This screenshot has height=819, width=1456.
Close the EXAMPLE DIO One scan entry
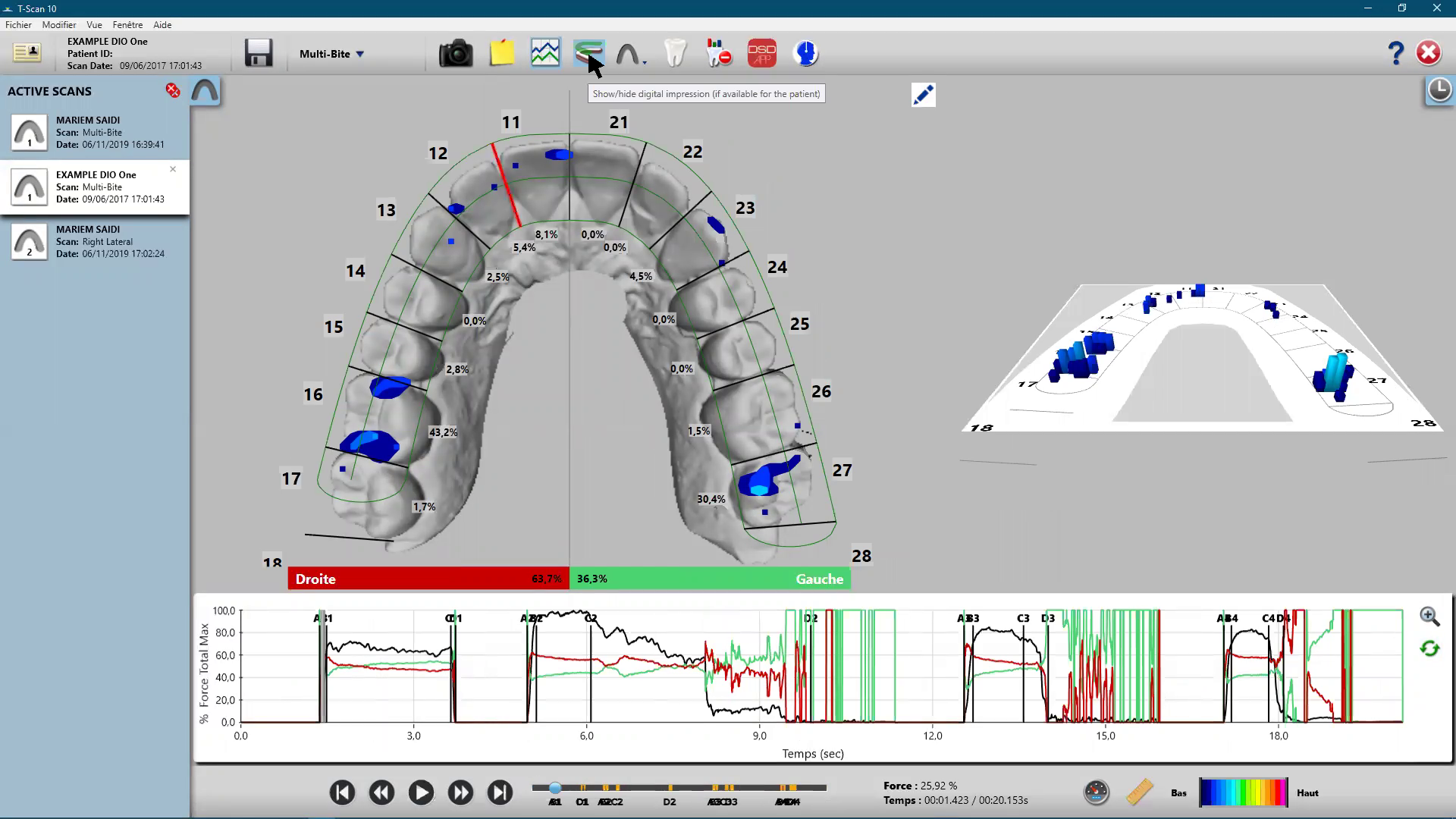point(173,169)
